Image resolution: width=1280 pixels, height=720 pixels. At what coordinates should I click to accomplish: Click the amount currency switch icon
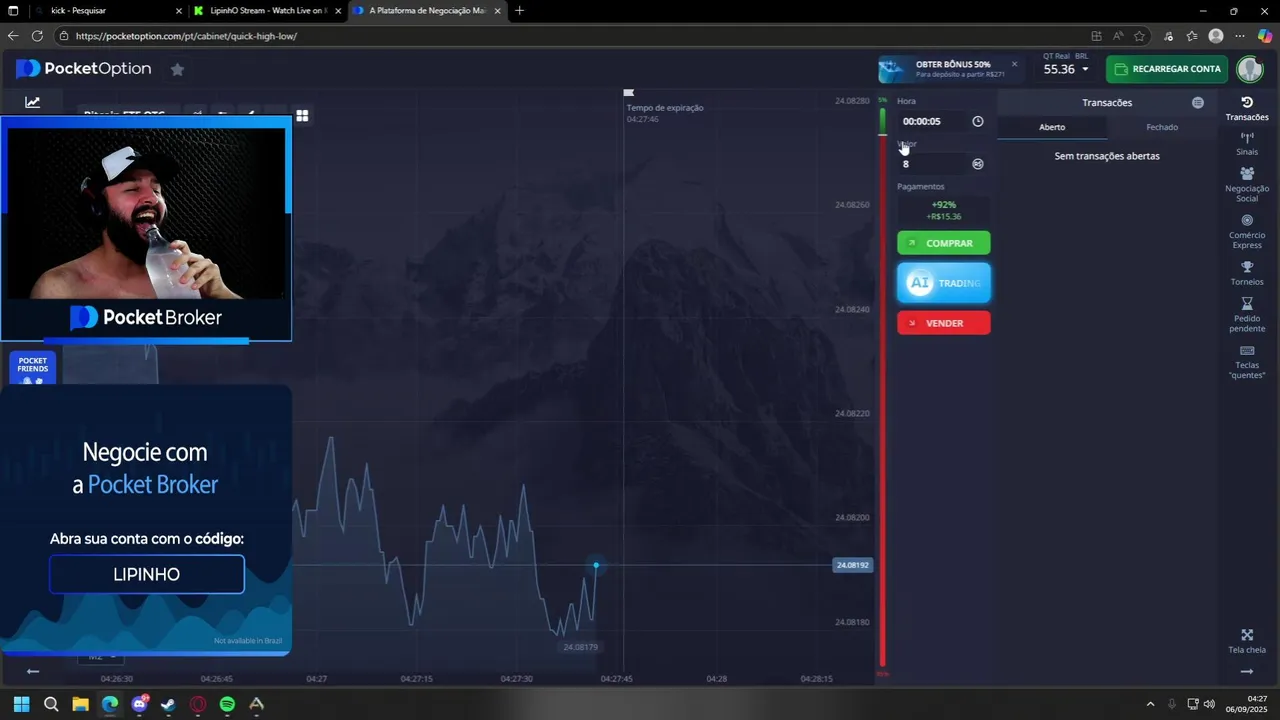978,164
